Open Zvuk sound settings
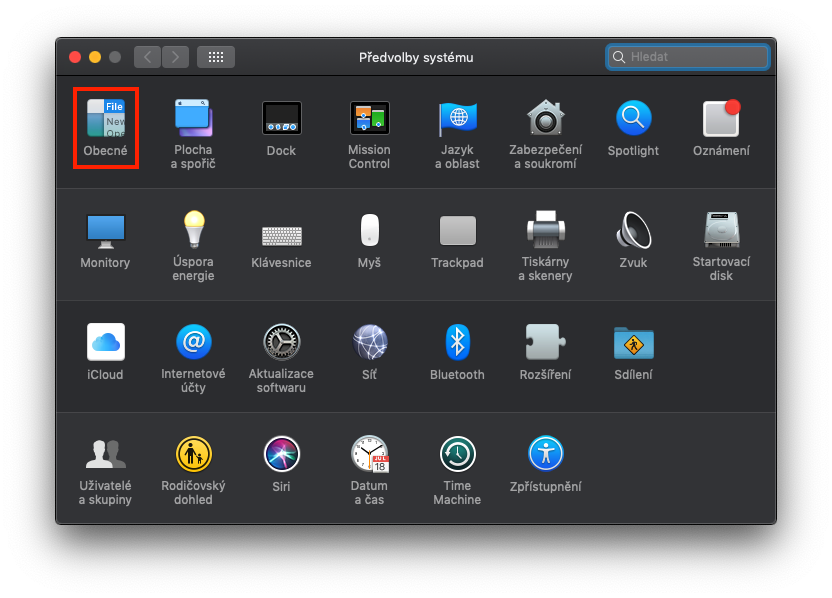832x598 pixels. [633, 231]
